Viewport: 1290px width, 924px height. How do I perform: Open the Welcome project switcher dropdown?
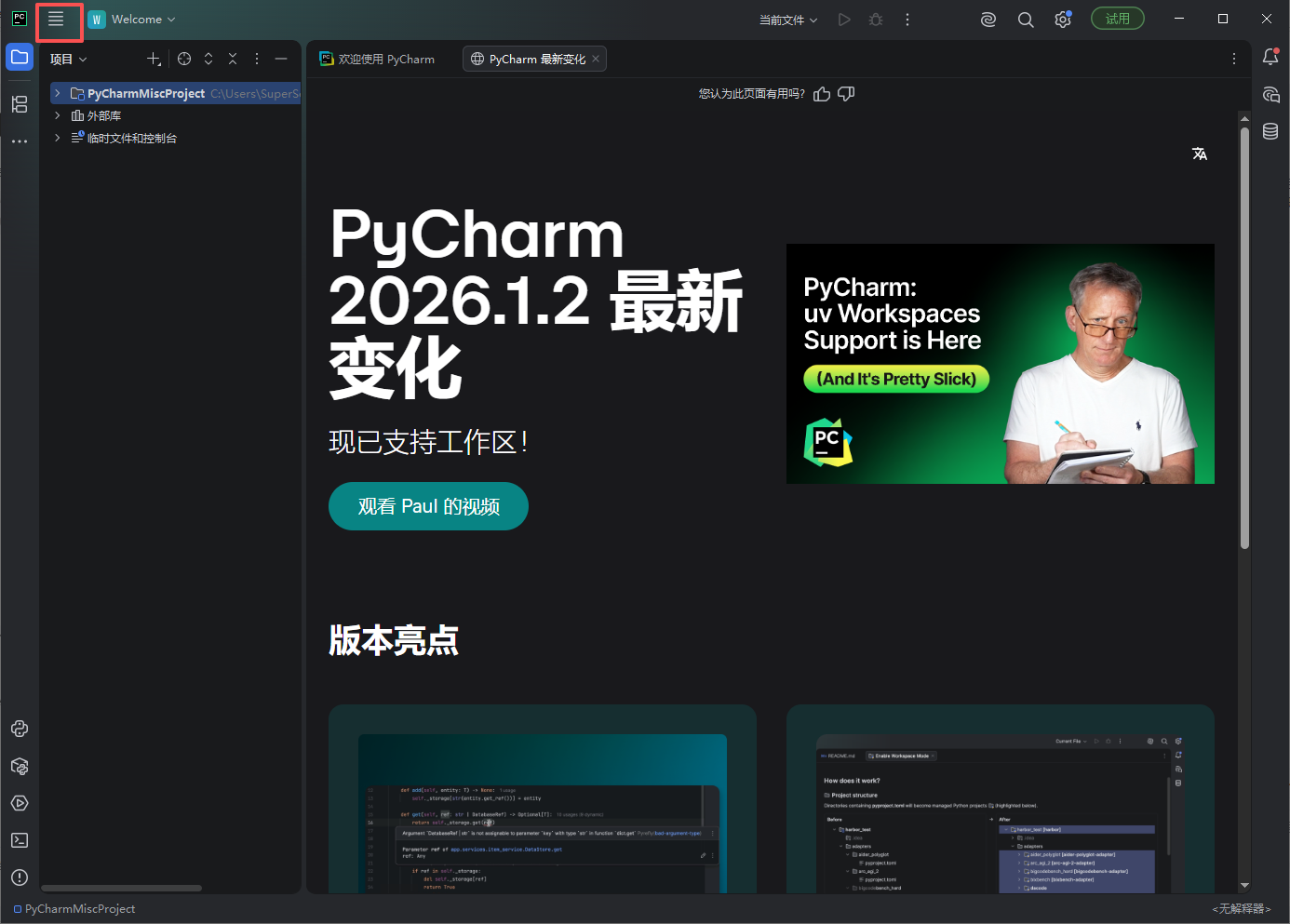[131, 20]
